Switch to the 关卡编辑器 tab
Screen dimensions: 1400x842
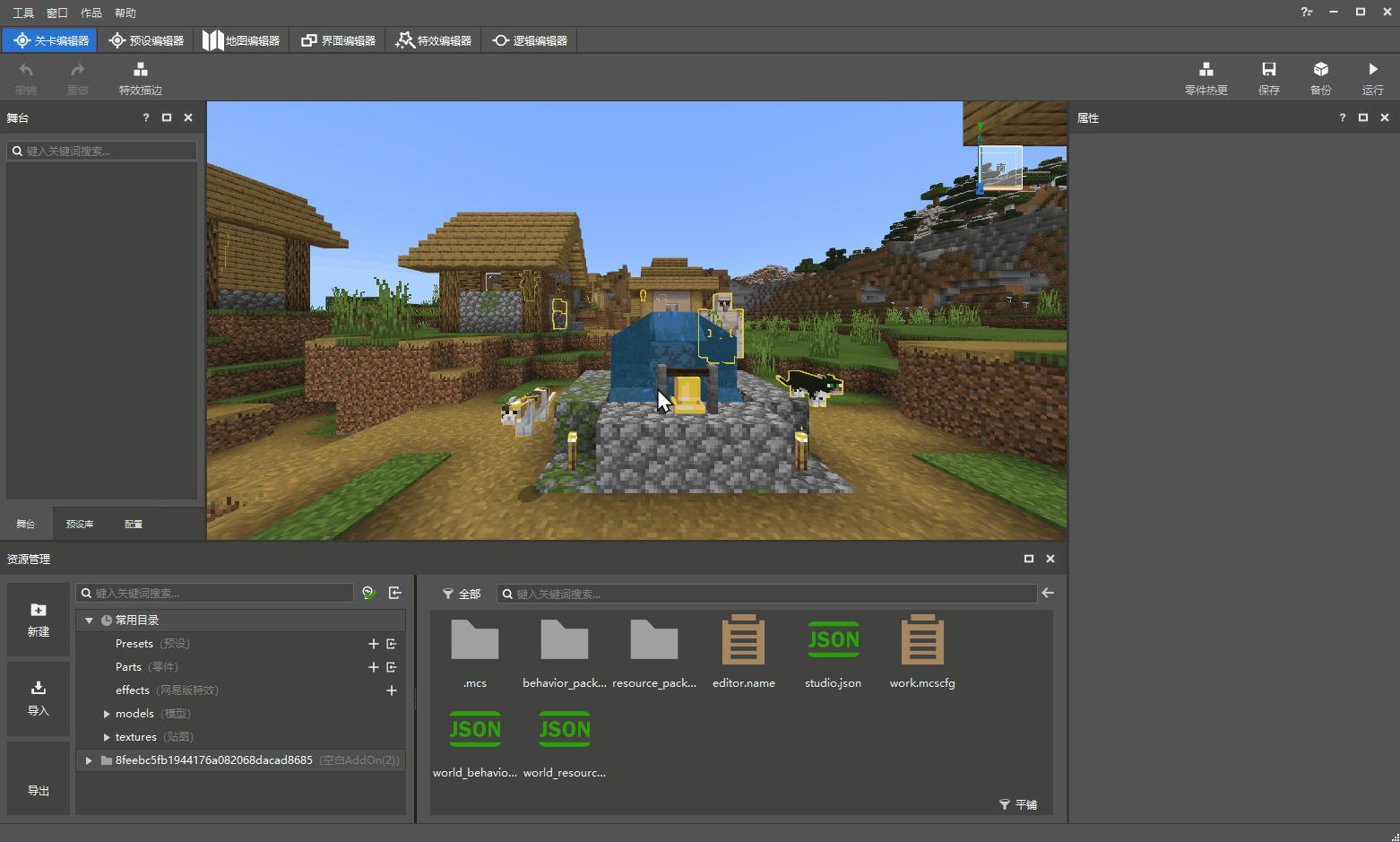pyautogui.click(x=50, y=40)
